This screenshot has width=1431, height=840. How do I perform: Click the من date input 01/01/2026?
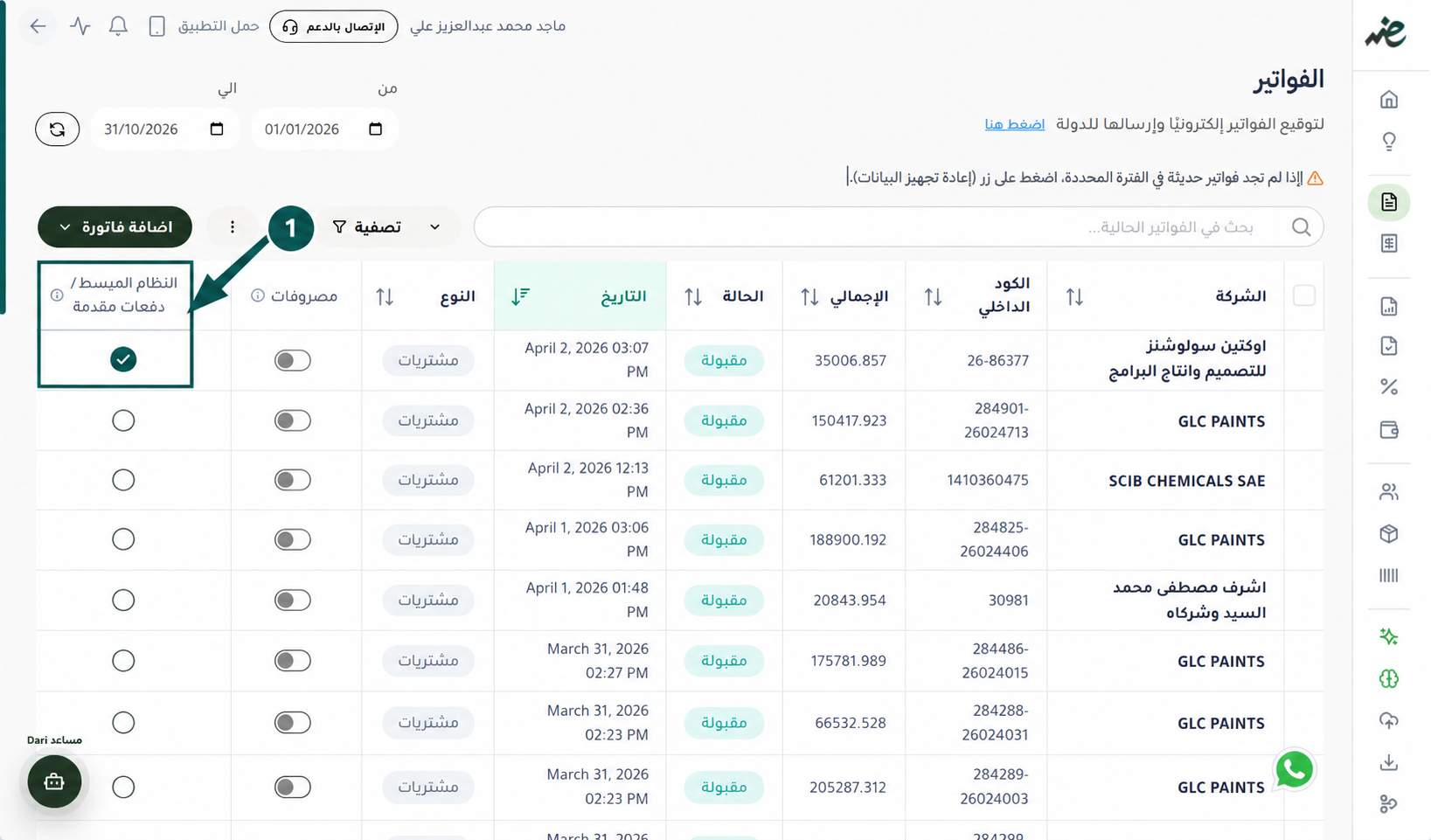(x=323, y=129)
